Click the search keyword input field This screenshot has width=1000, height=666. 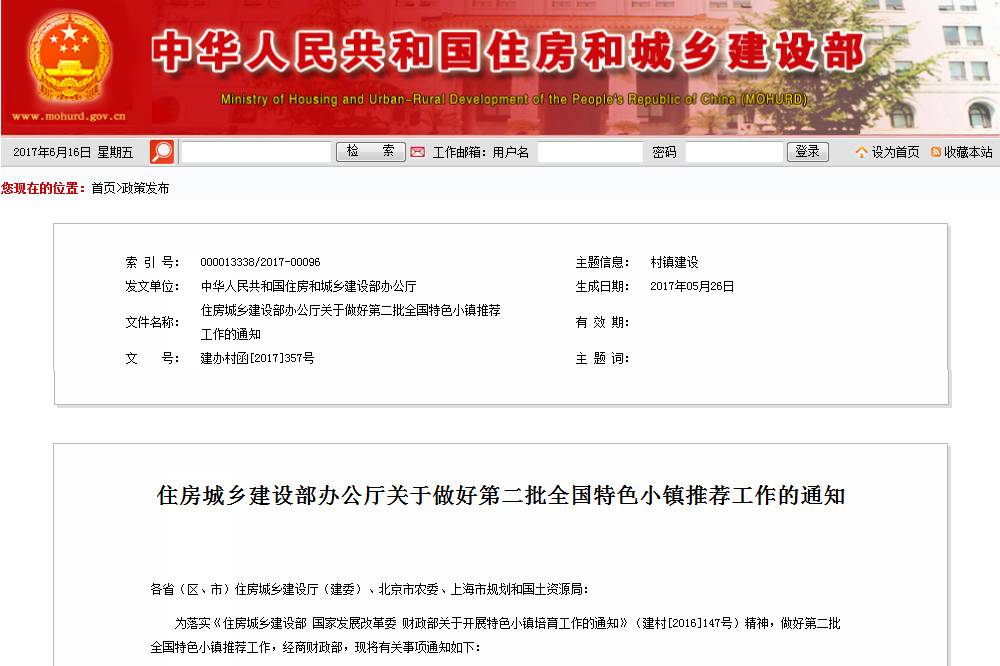click(256, 152)
